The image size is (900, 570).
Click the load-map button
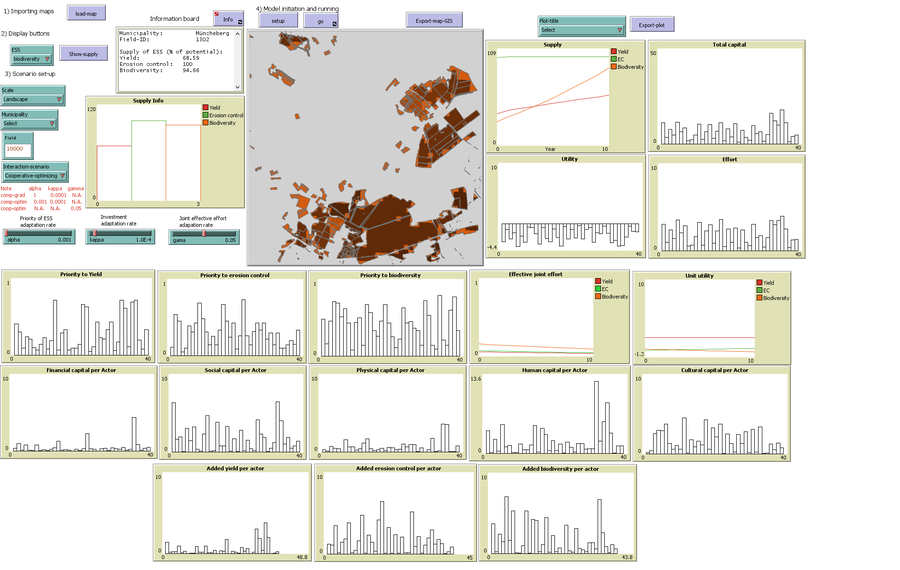(x=86, y=13)
